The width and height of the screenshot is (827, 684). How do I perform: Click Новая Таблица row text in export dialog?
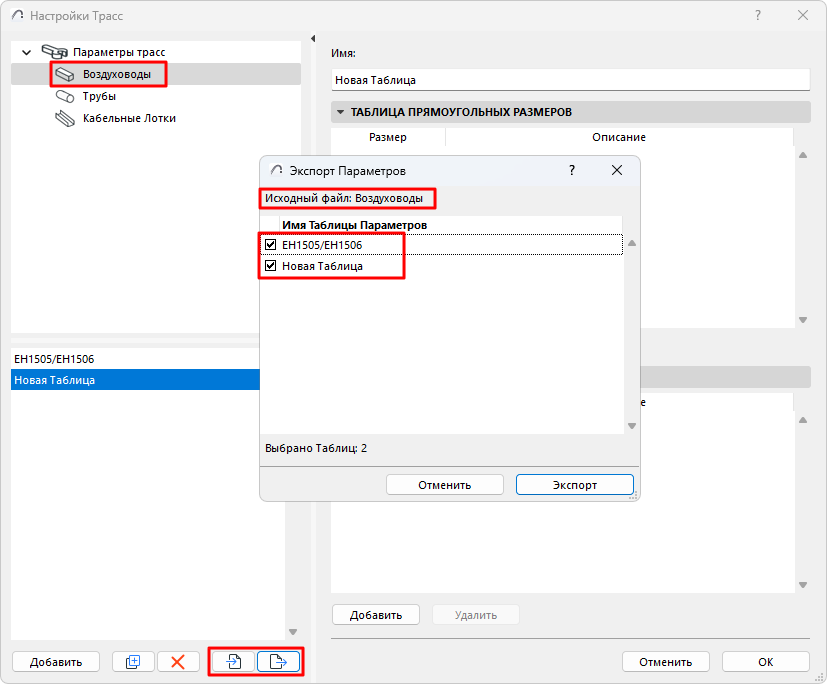point(322,266)
